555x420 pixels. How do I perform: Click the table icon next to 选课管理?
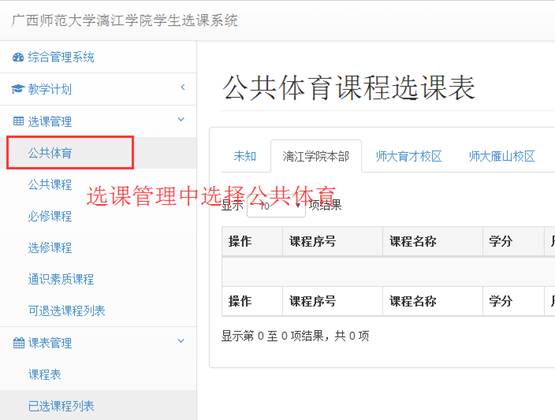click(18, 121)
